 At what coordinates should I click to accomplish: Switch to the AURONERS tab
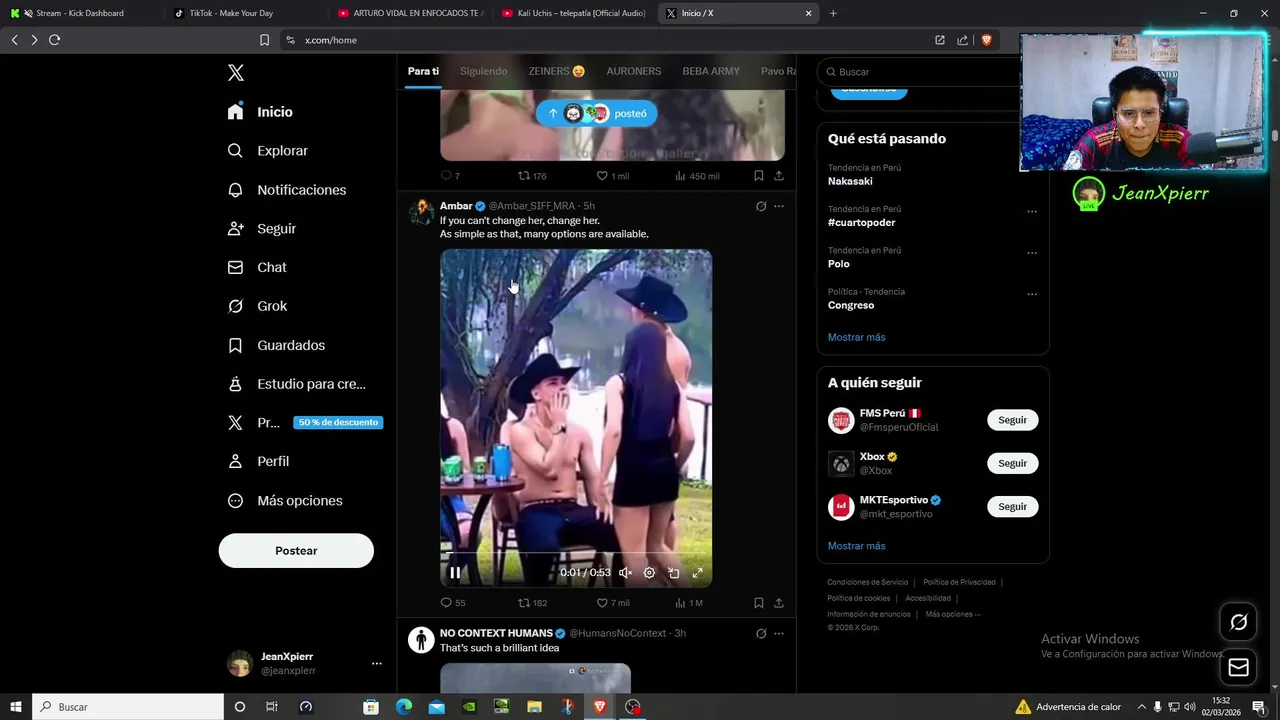(x=634, y=72)
